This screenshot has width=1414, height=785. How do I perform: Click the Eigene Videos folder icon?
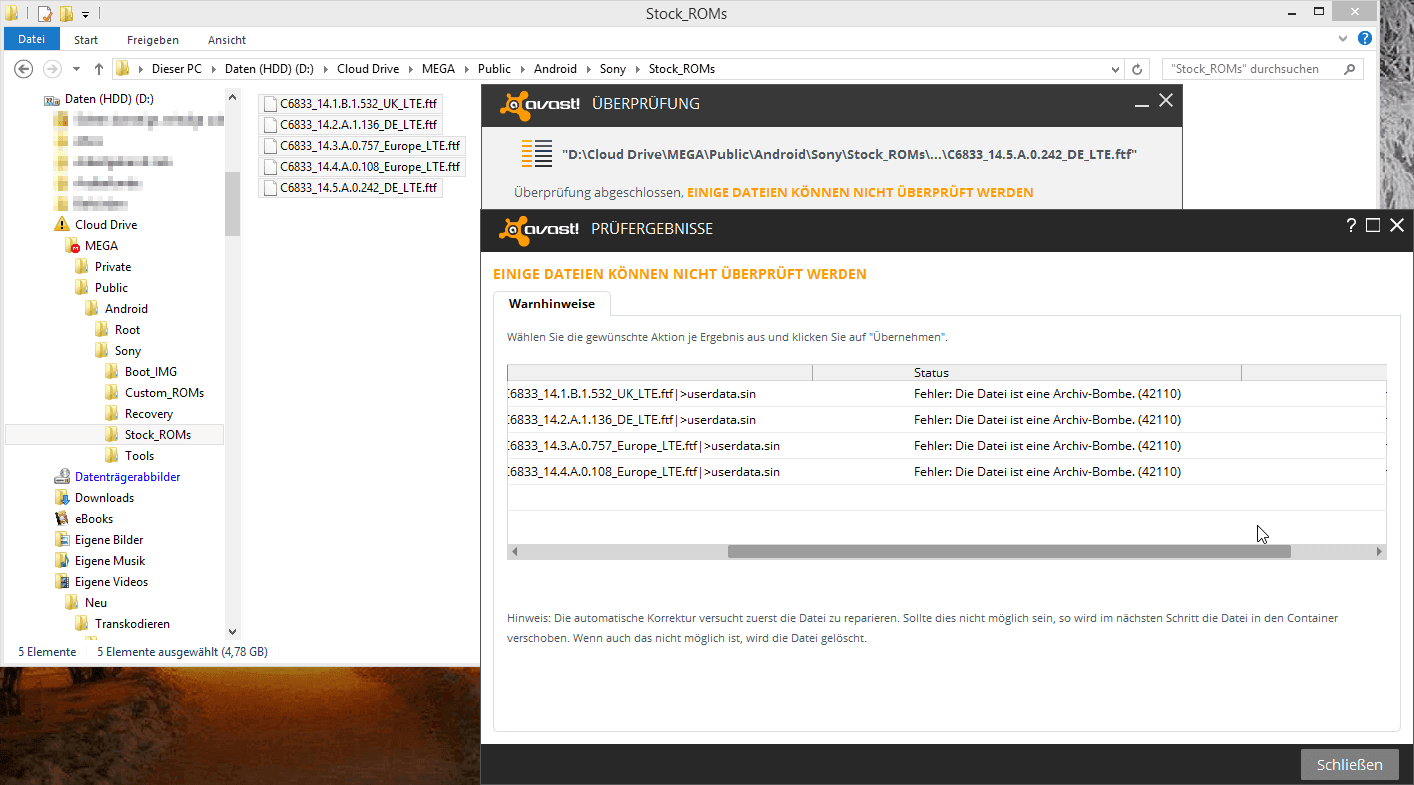(x=62, y=582)
